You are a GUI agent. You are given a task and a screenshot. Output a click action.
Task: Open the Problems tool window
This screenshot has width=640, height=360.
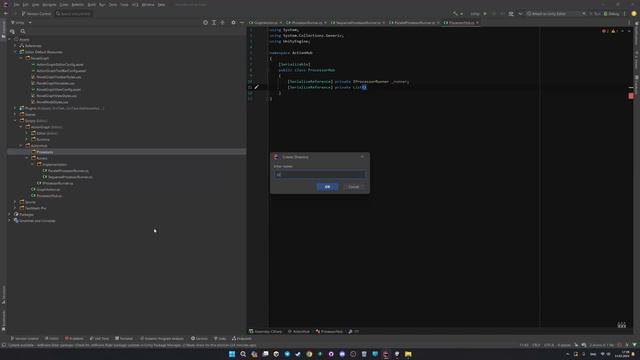pos(74,338)
